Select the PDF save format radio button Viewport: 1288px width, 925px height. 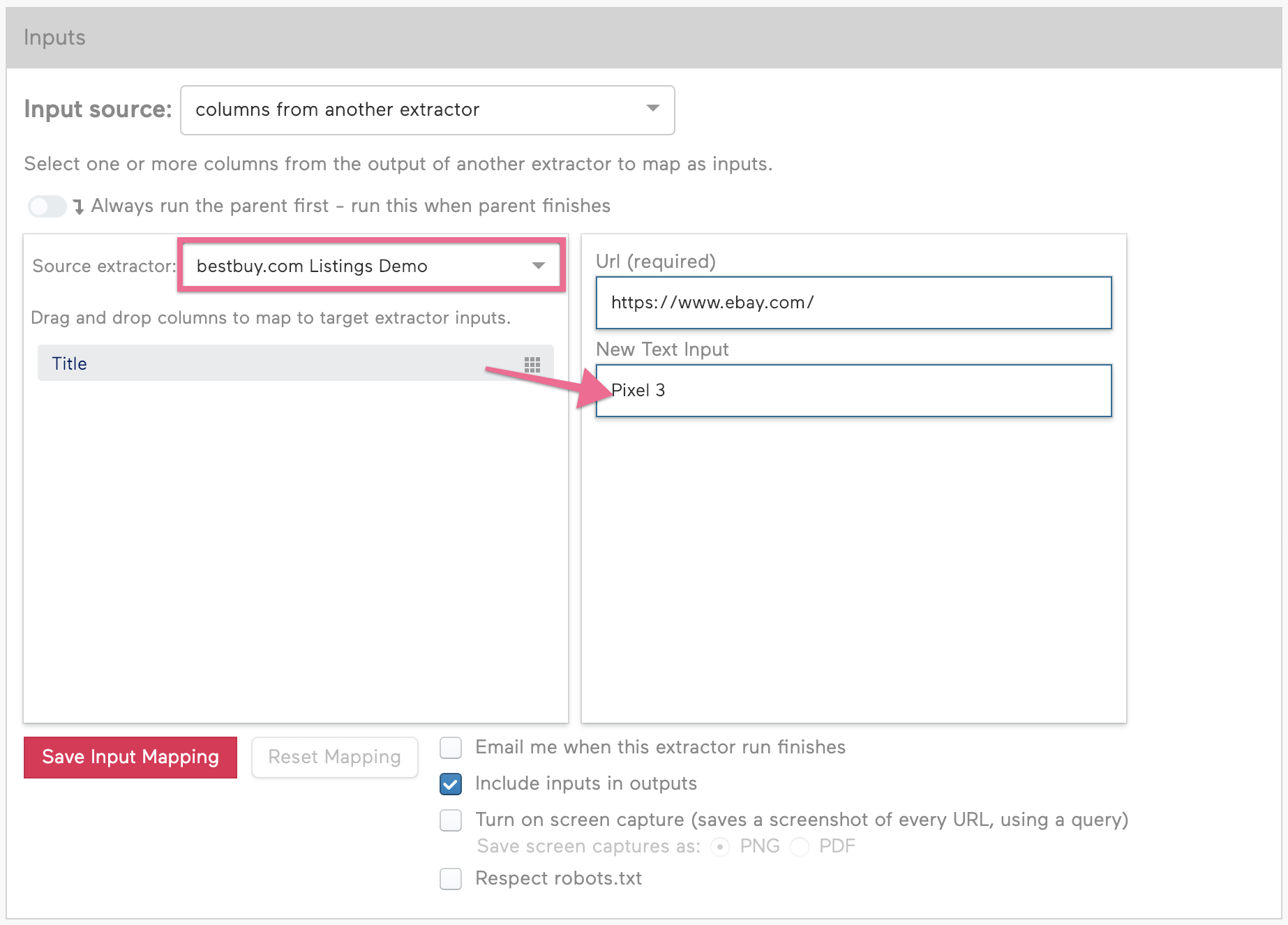pos(799,846)
